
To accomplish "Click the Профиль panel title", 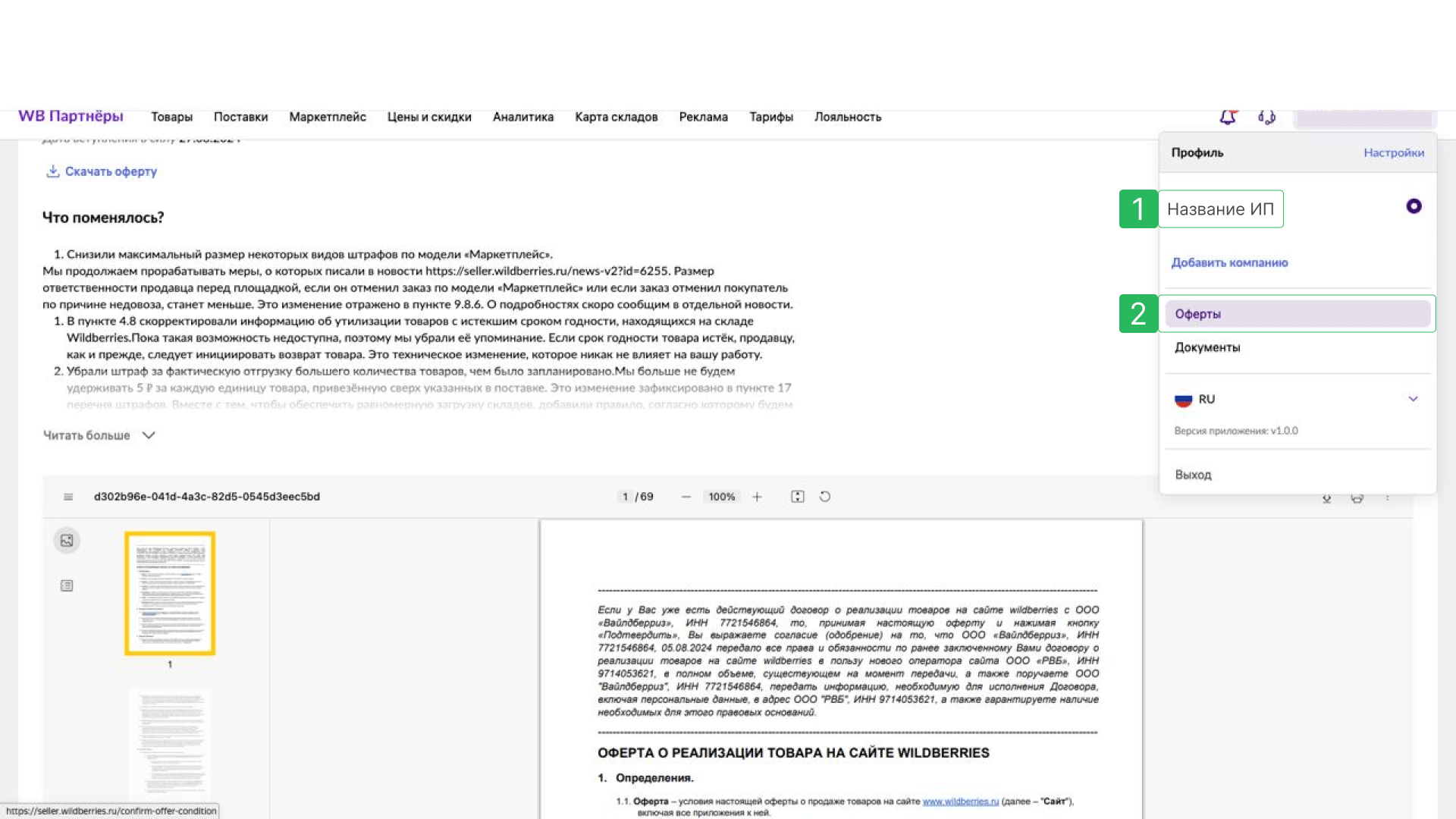I will pyautogui.click(x=1197, y=152).
